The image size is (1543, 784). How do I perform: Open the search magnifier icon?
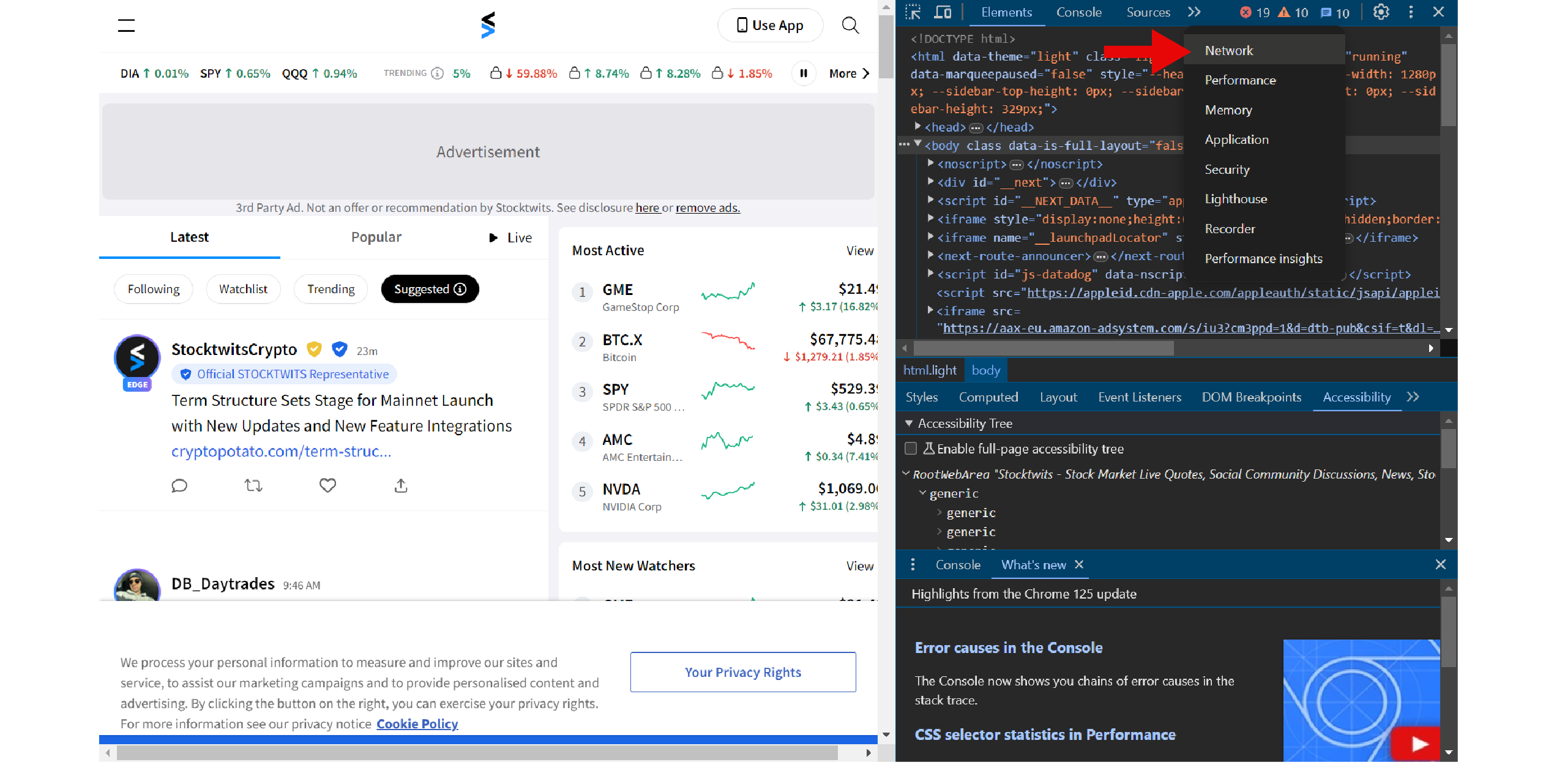850,25
